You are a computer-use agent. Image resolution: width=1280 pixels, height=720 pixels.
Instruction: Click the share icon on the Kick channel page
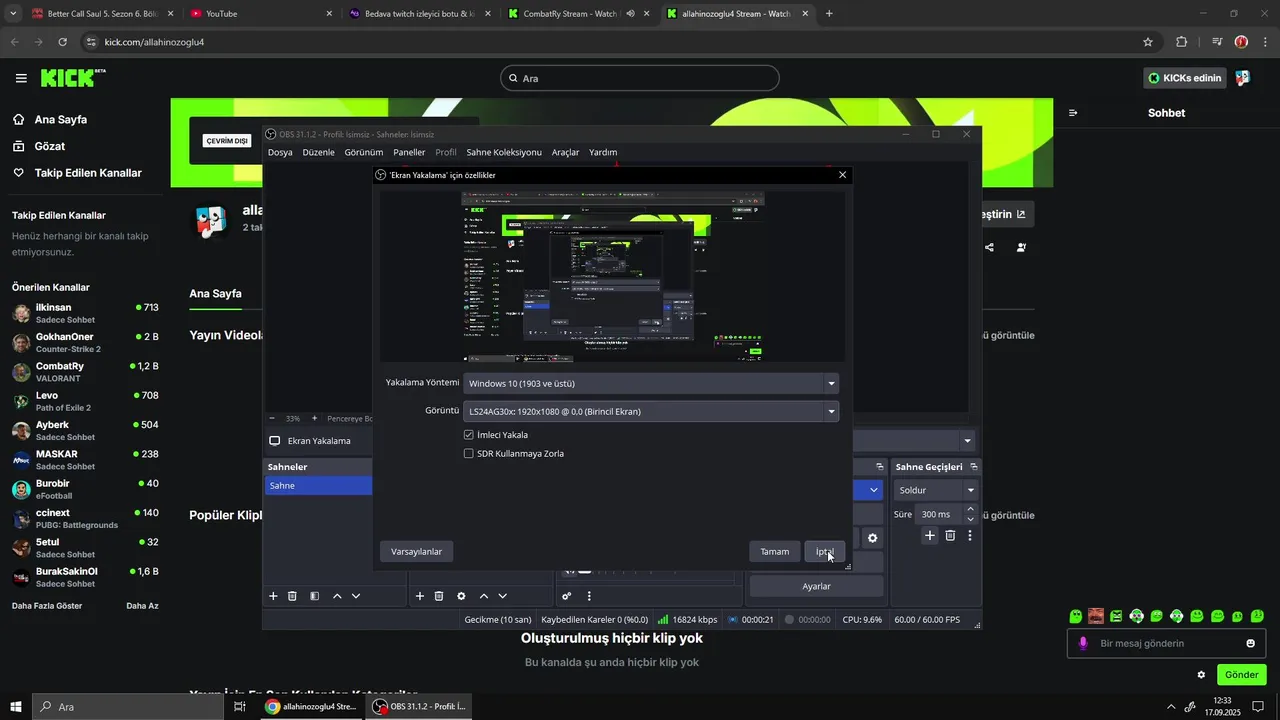pos(989,247)
